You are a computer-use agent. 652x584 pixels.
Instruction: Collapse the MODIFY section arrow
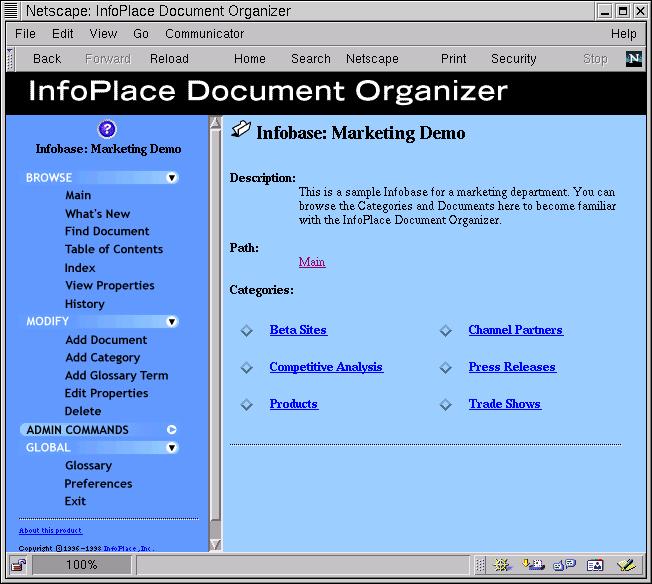click(171, 322)
